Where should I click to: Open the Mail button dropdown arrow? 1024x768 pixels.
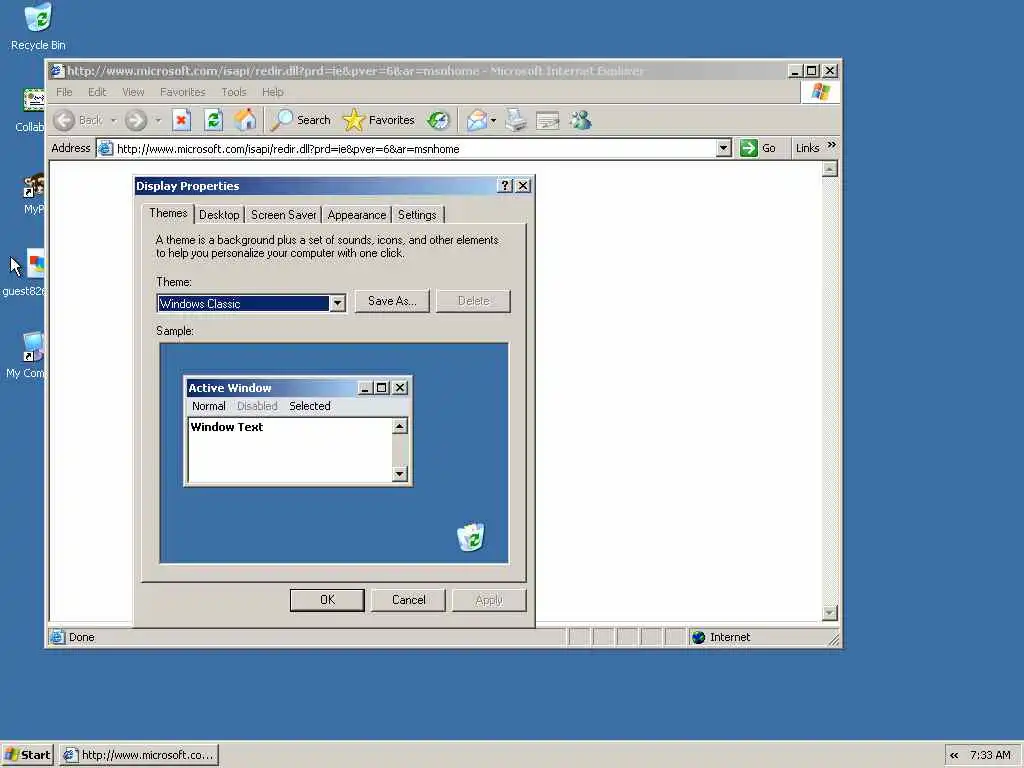(x=493, y=121)
